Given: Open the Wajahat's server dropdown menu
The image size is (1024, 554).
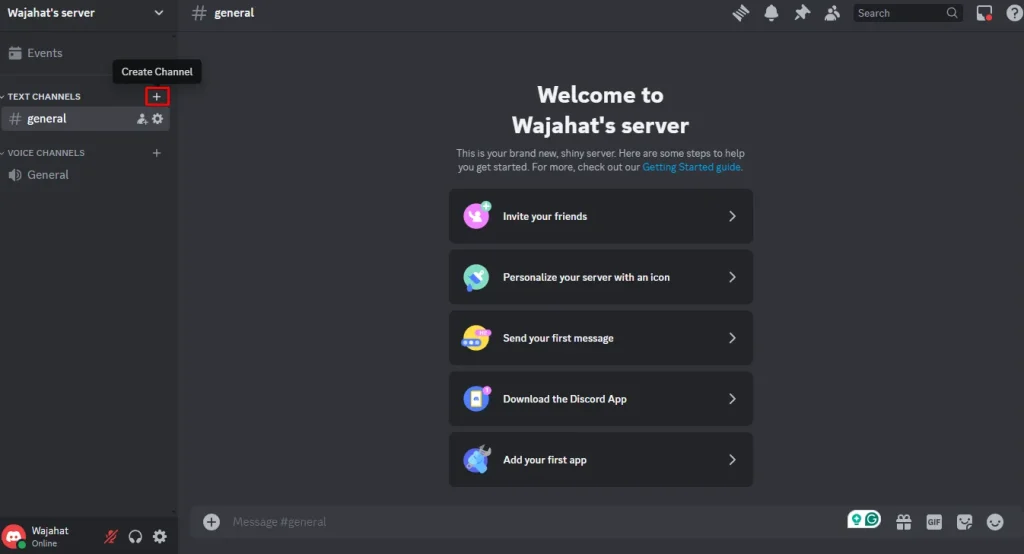Looking at the screenshot, I should pyautogui.click(x=85, y=13).
